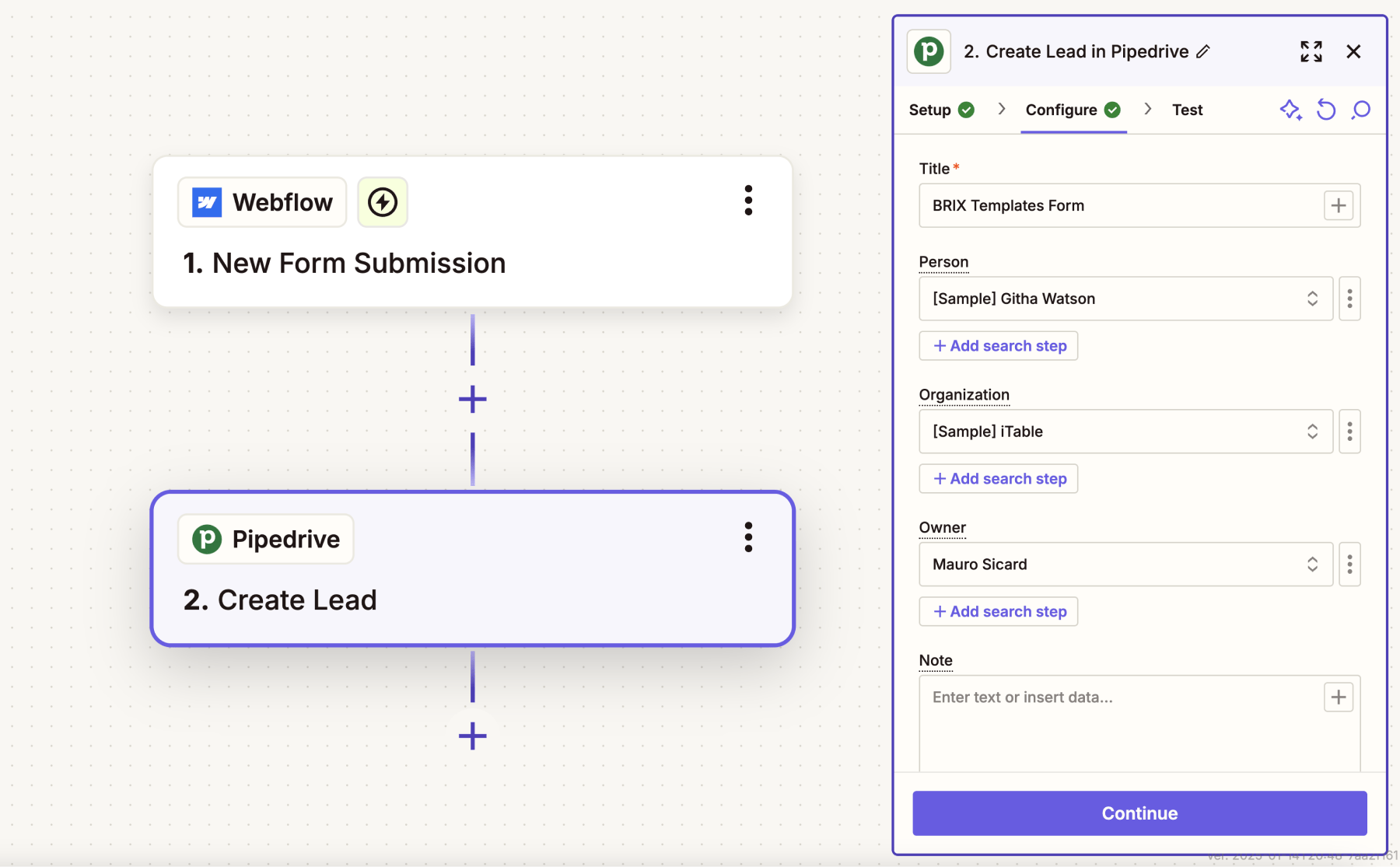This screenshot has height=867, width=1400.
Task: Open the Organization dropdown showing iTable
Action: coord(1125,432)
